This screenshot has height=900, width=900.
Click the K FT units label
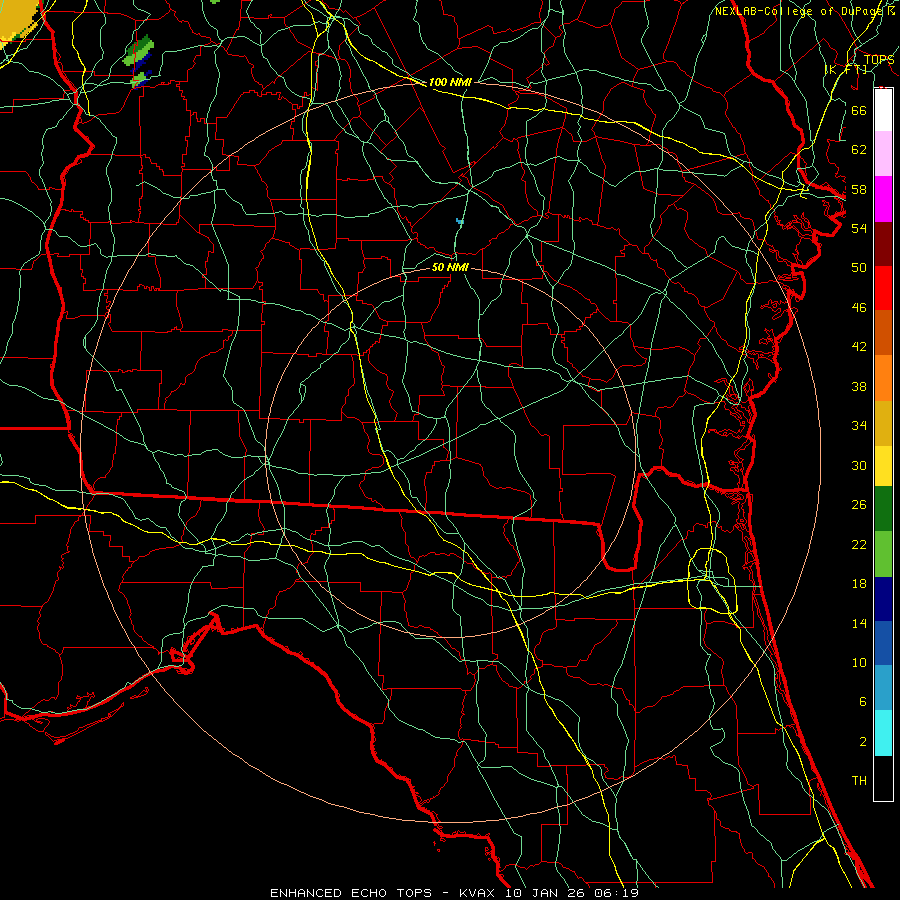tap(845, 70)
